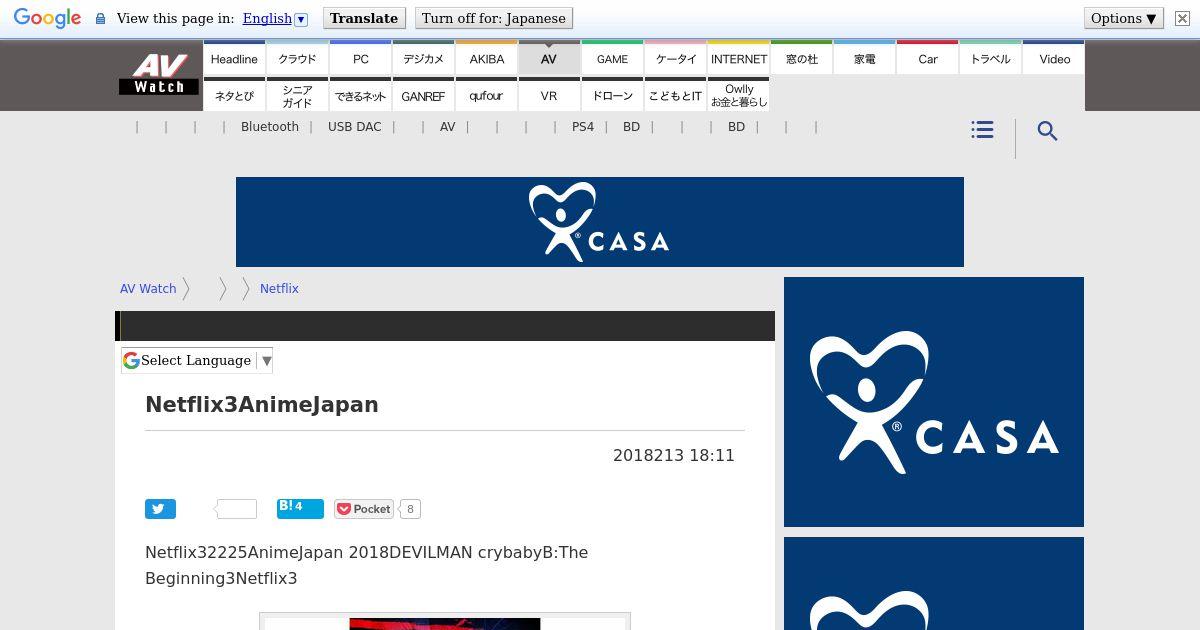
Task: Open the qufour tab
Action: [486, 95]
